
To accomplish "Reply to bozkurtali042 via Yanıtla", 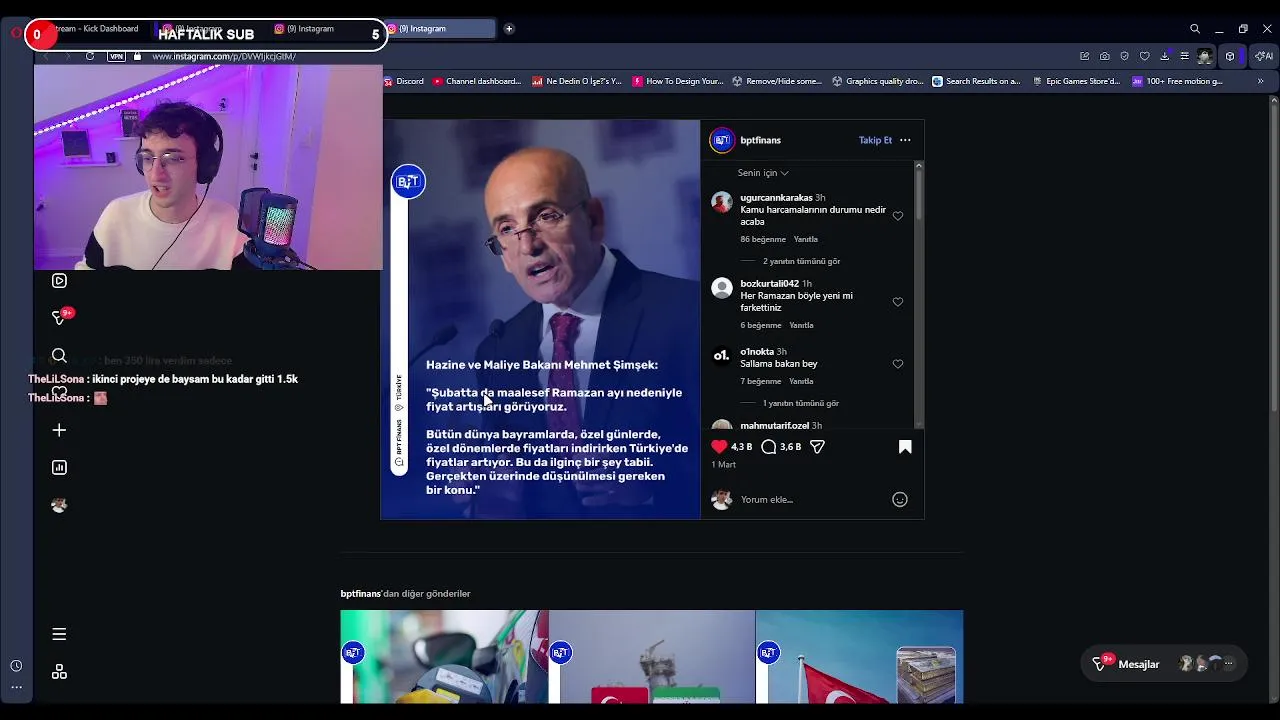I will pos(801,325).
